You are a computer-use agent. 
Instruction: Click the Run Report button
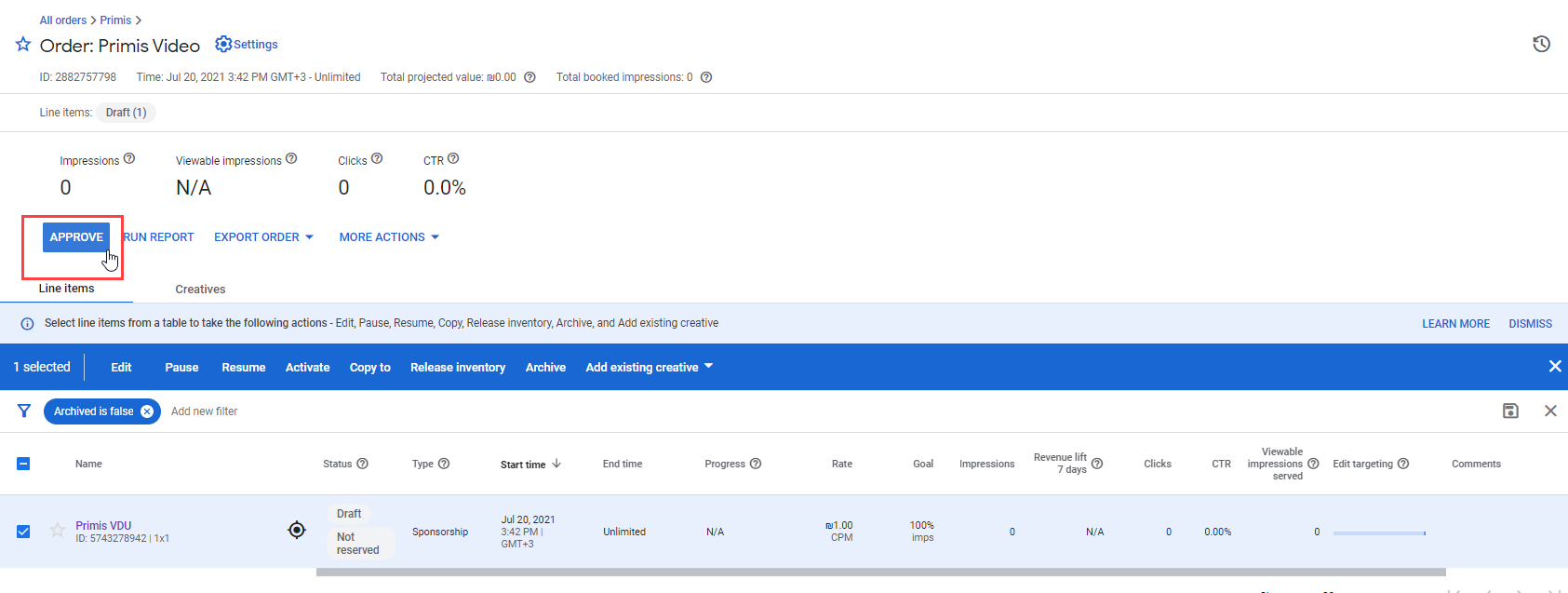(158, 237)
